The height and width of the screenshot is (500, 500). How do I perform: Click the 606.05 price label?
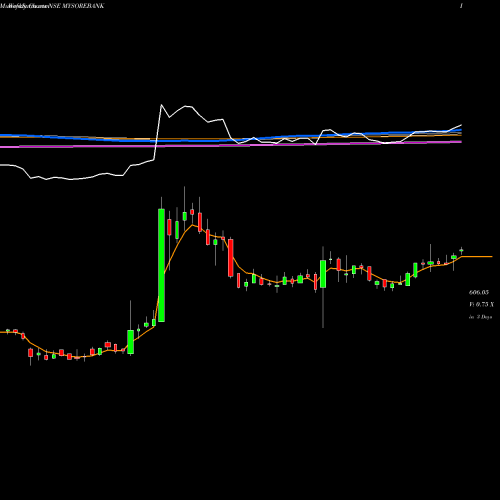coord(479,292)
